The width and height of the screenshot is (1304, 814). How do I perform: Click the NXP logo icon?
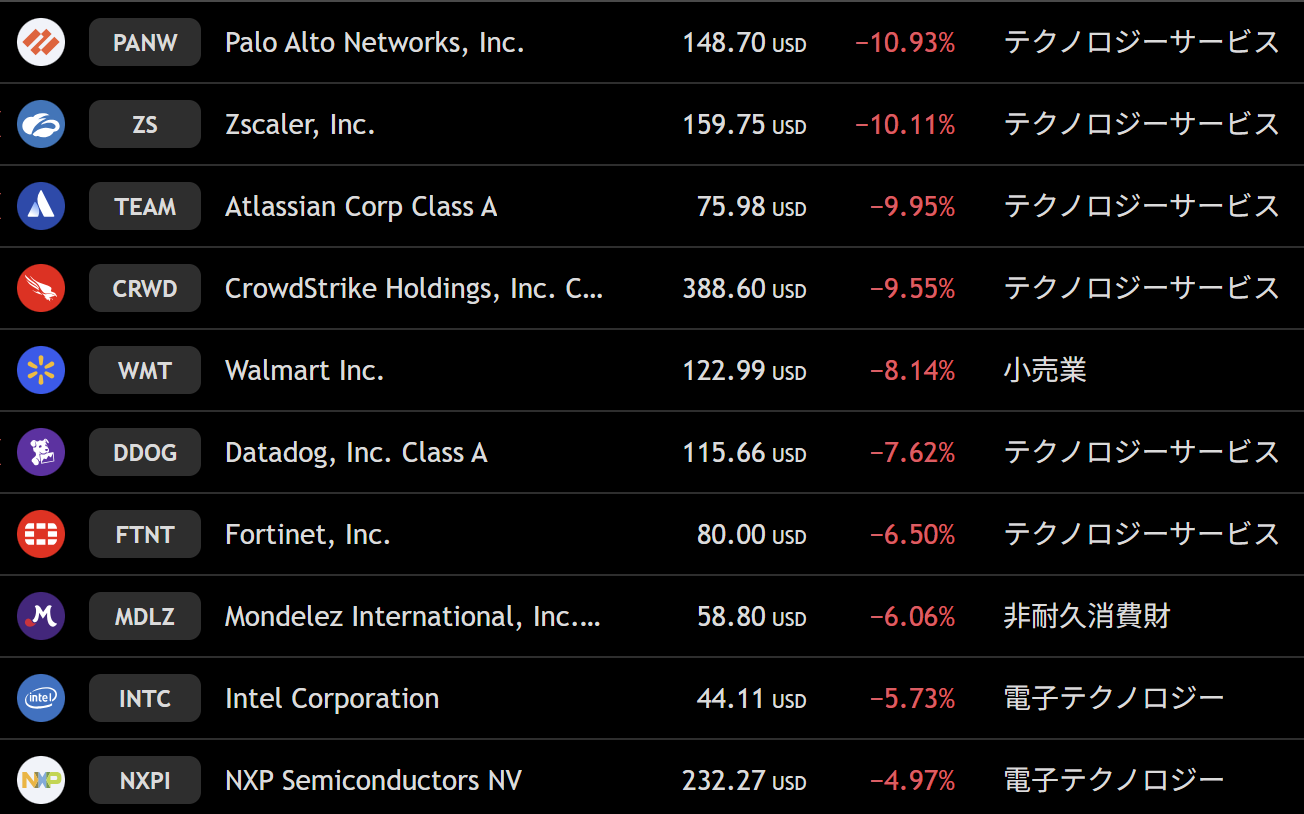41,781
